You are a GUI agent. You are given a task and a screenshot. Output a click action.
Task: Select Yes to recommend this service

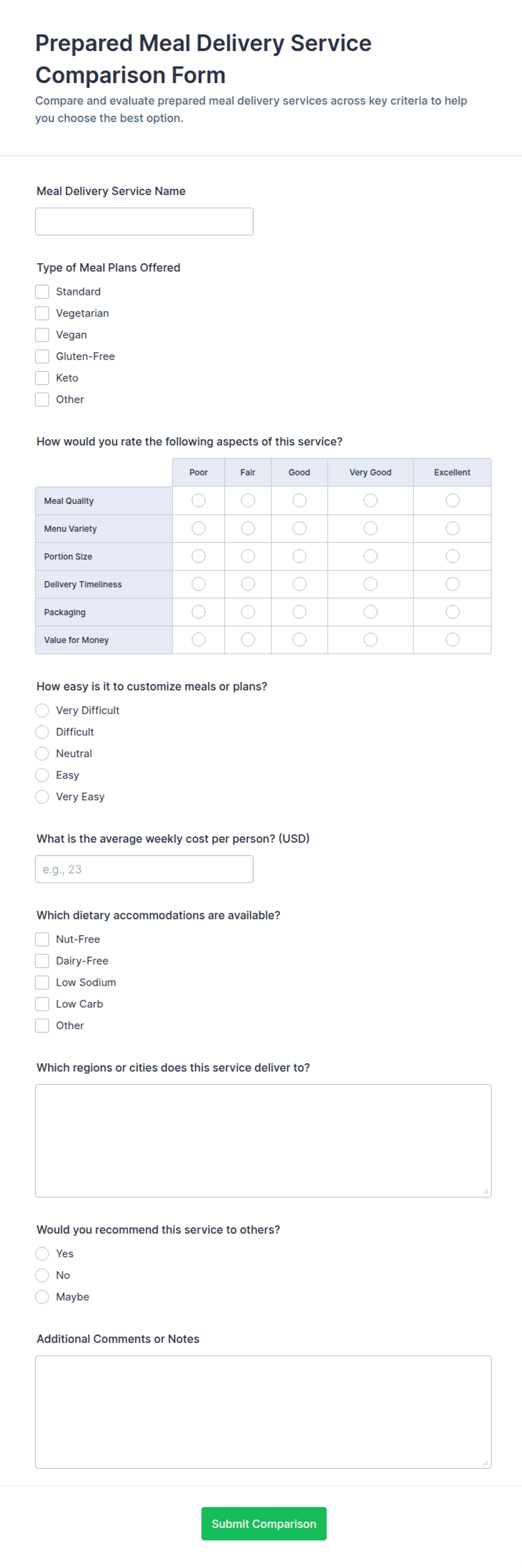tap(42, 1253)
